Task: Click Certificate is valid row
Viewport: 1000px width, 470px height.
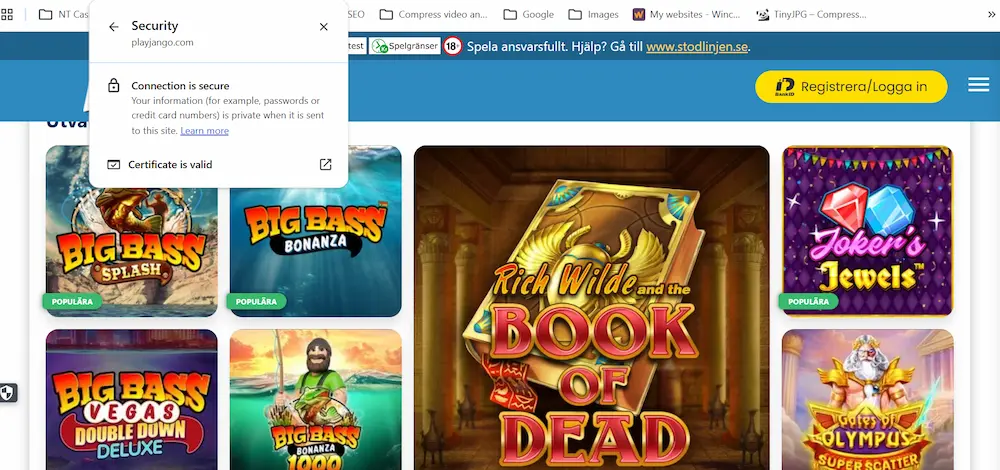Action: [x=219, y=165]
